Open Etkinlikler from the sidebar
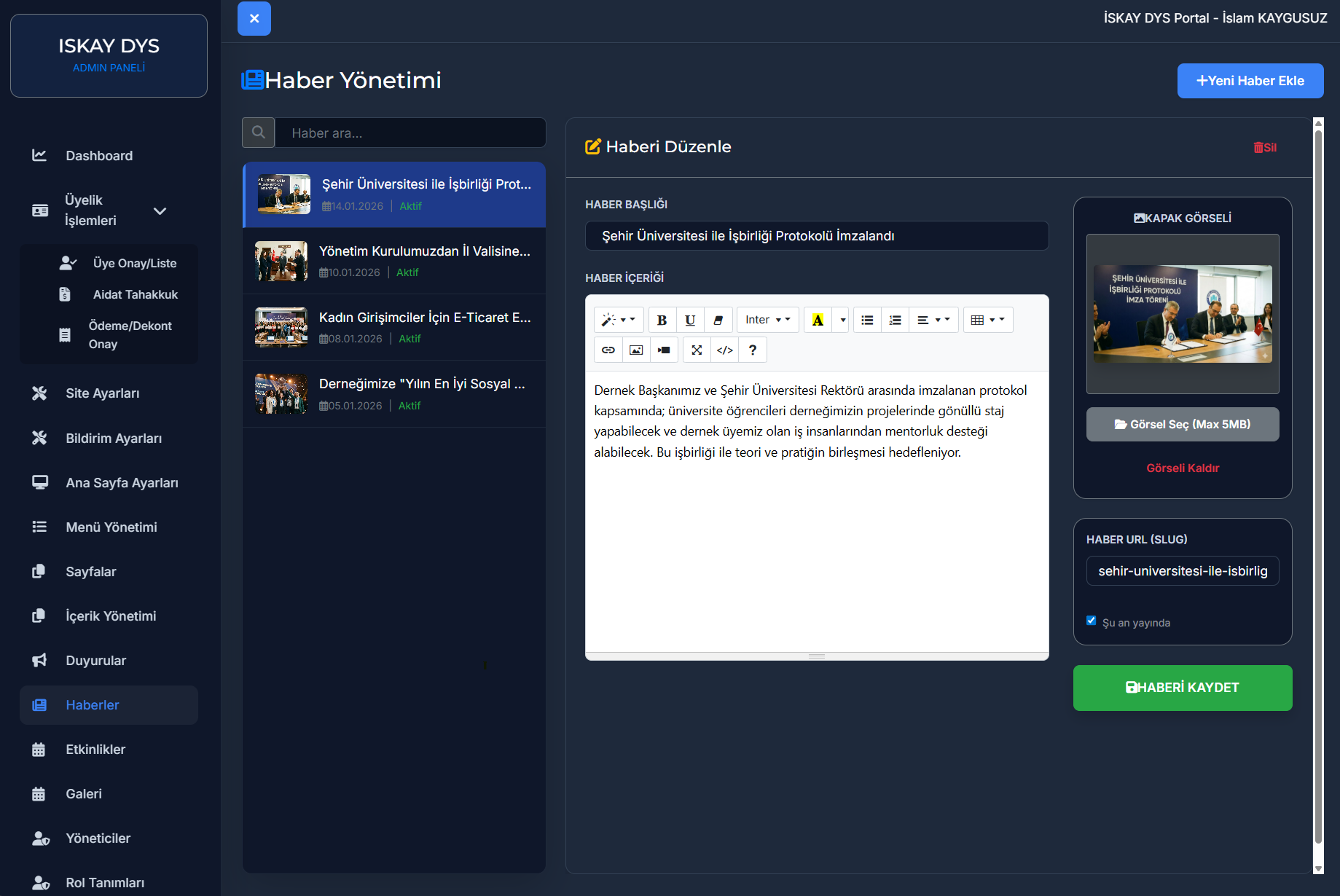This screenshot has height=896, width=1340. [95, 750]
